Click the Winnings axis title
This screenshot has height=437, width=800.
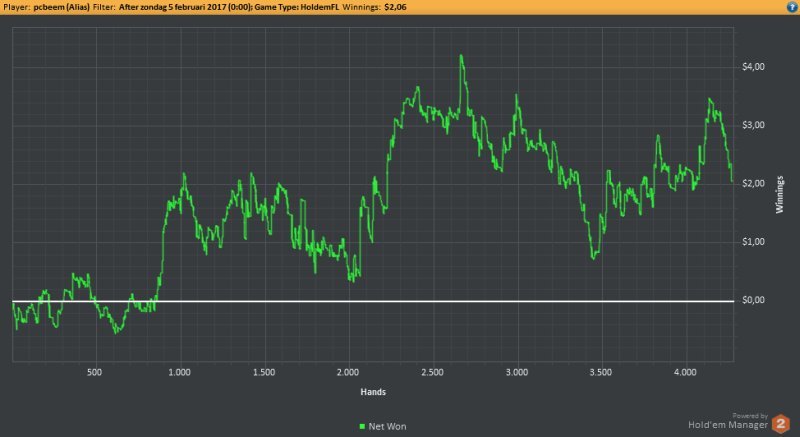tap(780, 194)
